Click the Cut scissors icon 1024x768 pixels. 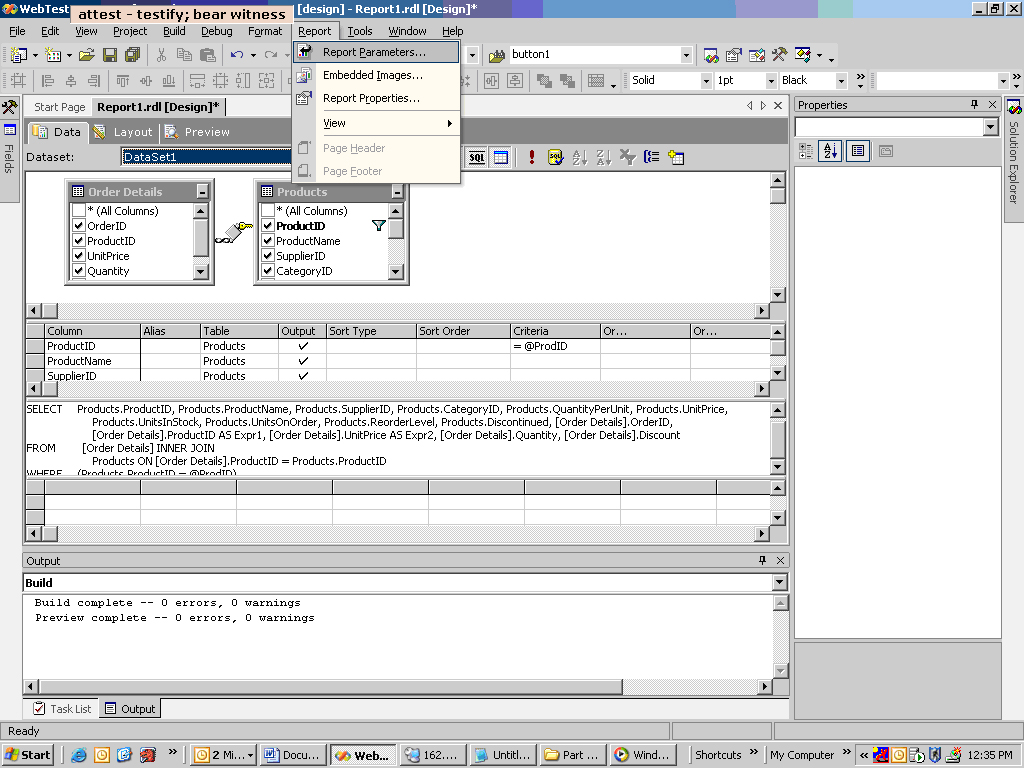coord(161,55)
